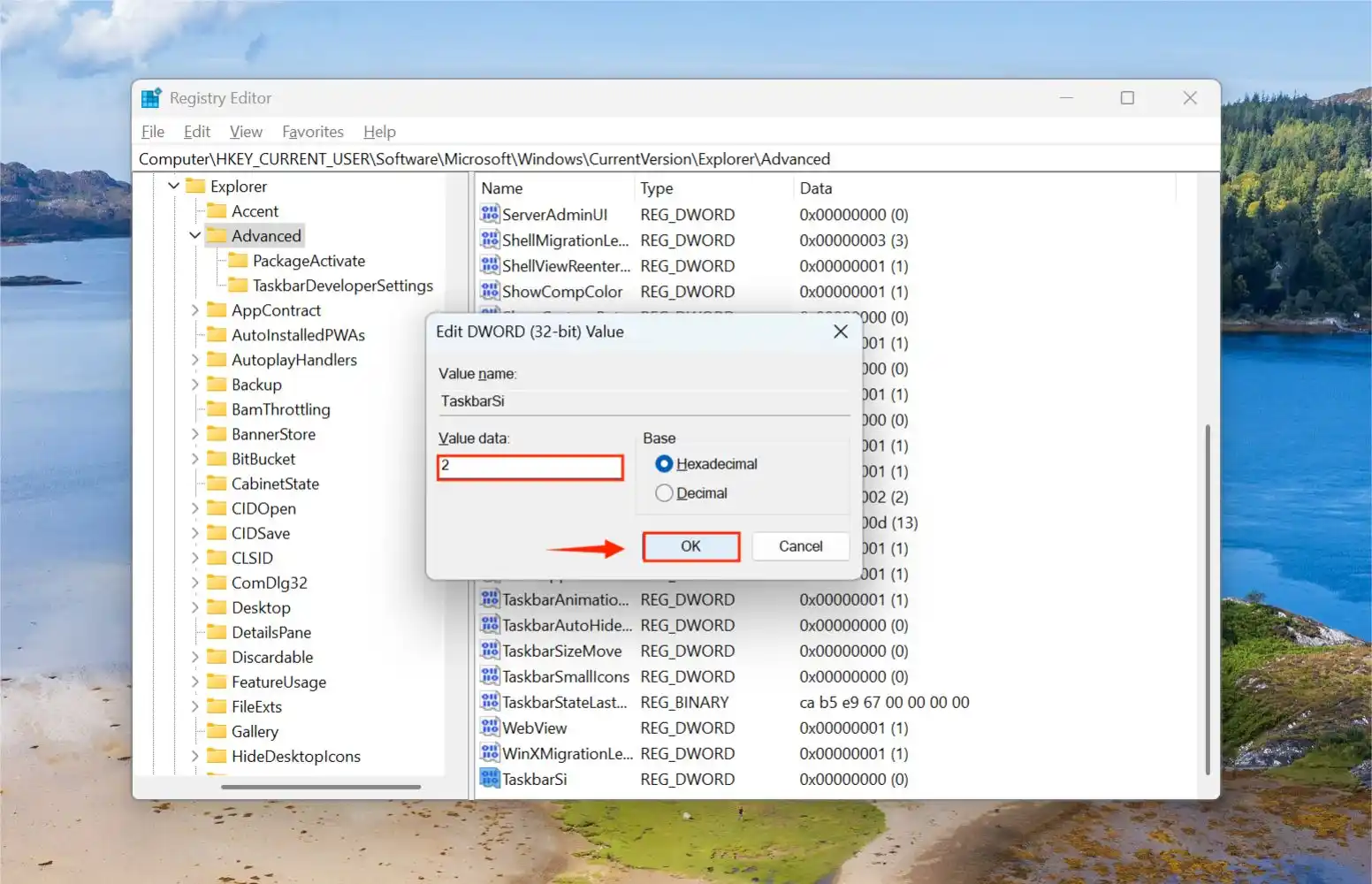Image resolution: width=1372 pixels, height=884 pixels.
Task: Collapse the Advanced tree node
Action: coord(195,235)
